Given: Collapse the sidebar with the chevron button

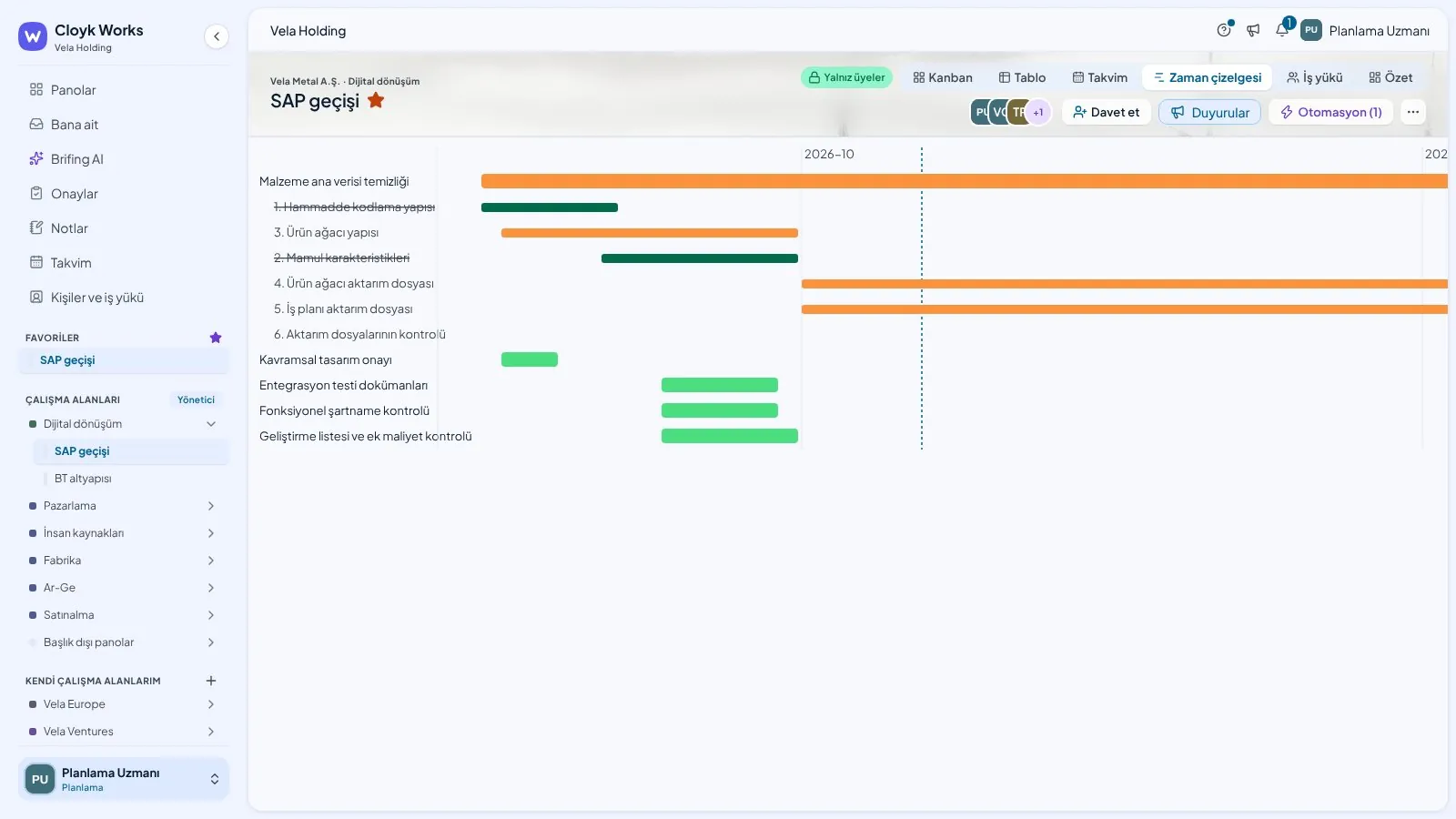Looking at the screenshot, I should tap(216, 36).
